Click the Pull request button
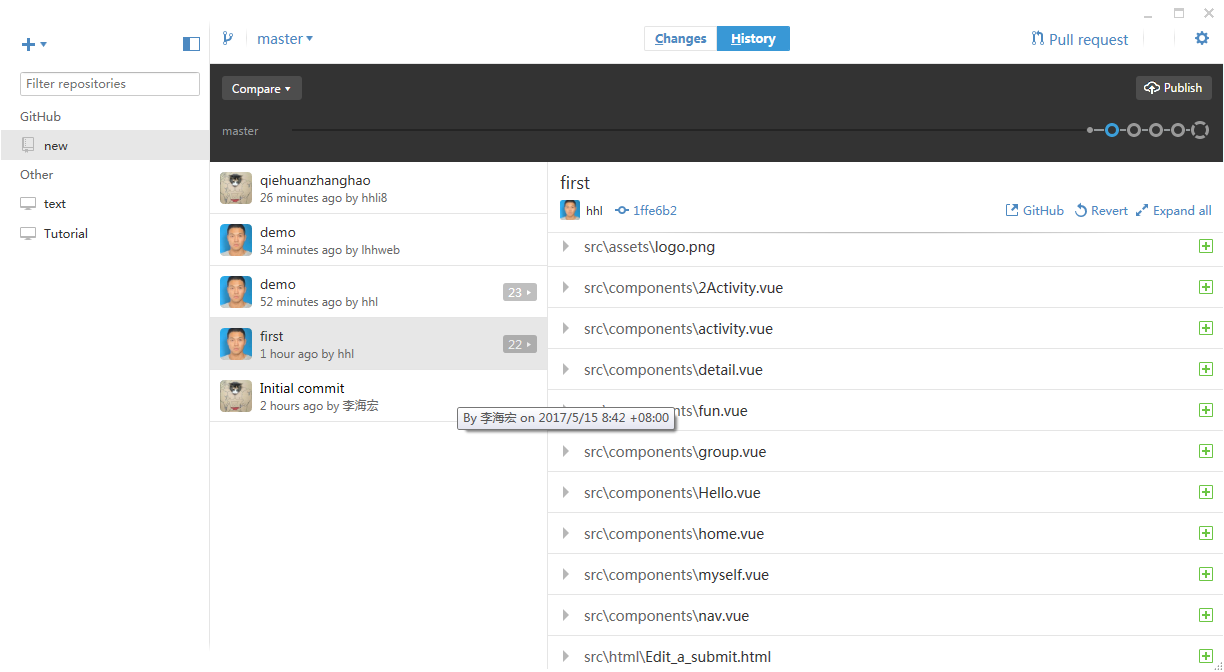The height and width of the screenshot is (672, 1224). pos(1079,39)
